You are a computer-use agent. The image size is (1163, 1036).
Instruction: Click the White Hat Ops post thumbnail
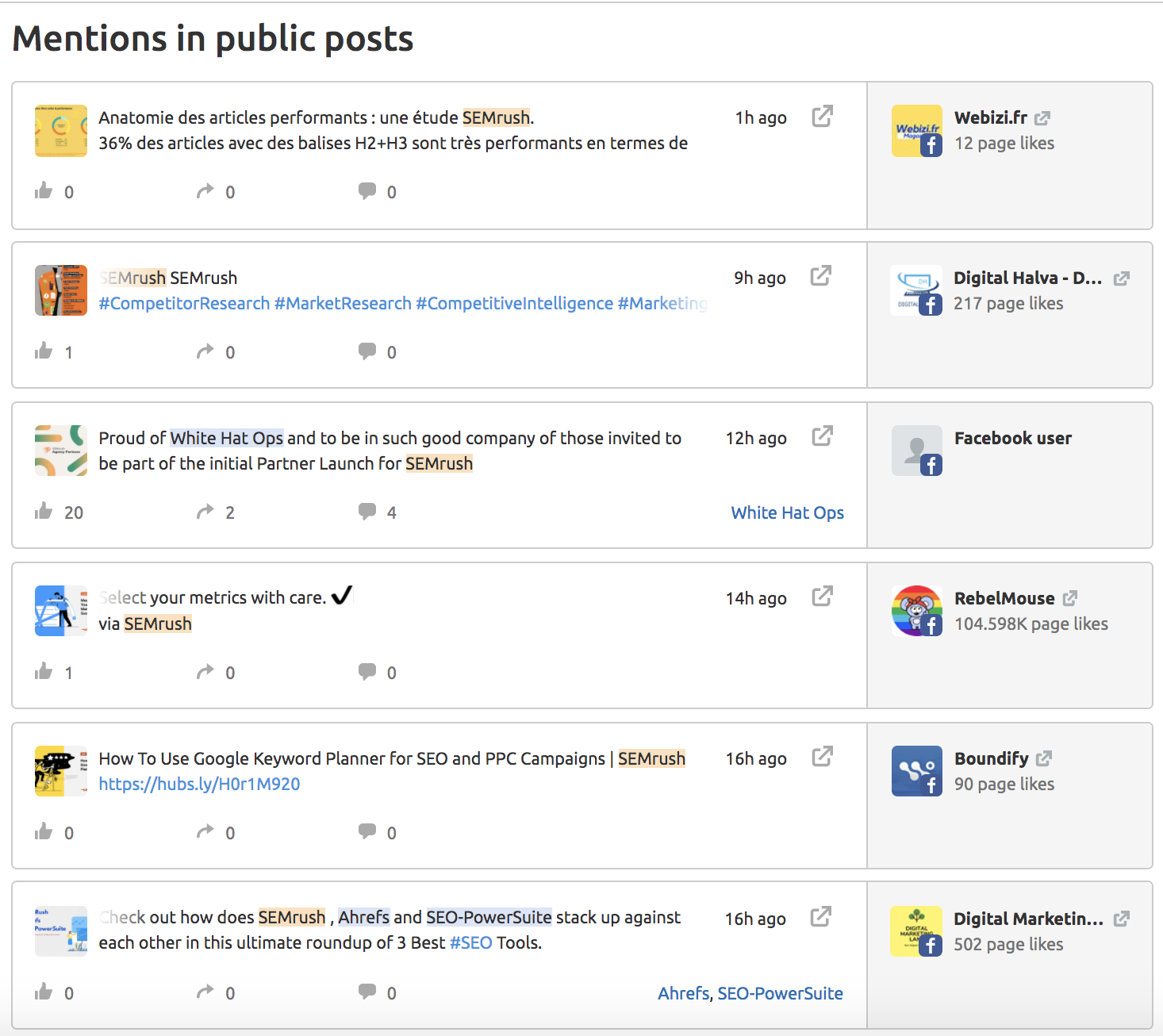[x=61, y=451]
